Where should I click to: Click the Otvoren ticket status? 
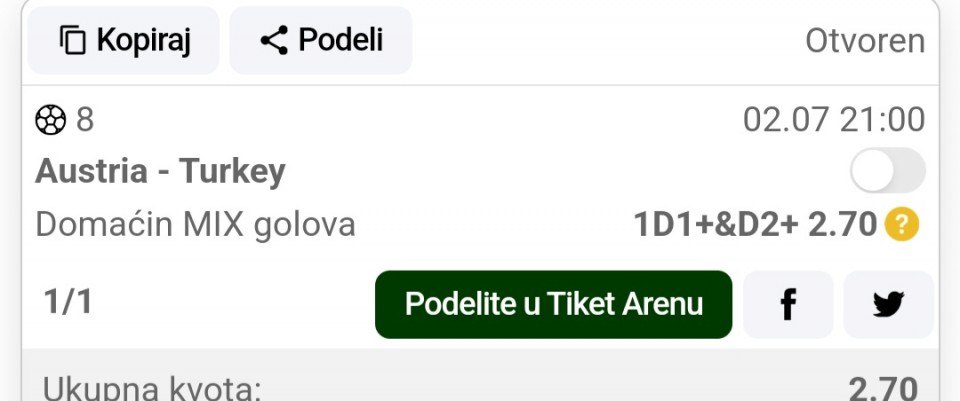tap(864, 41)
